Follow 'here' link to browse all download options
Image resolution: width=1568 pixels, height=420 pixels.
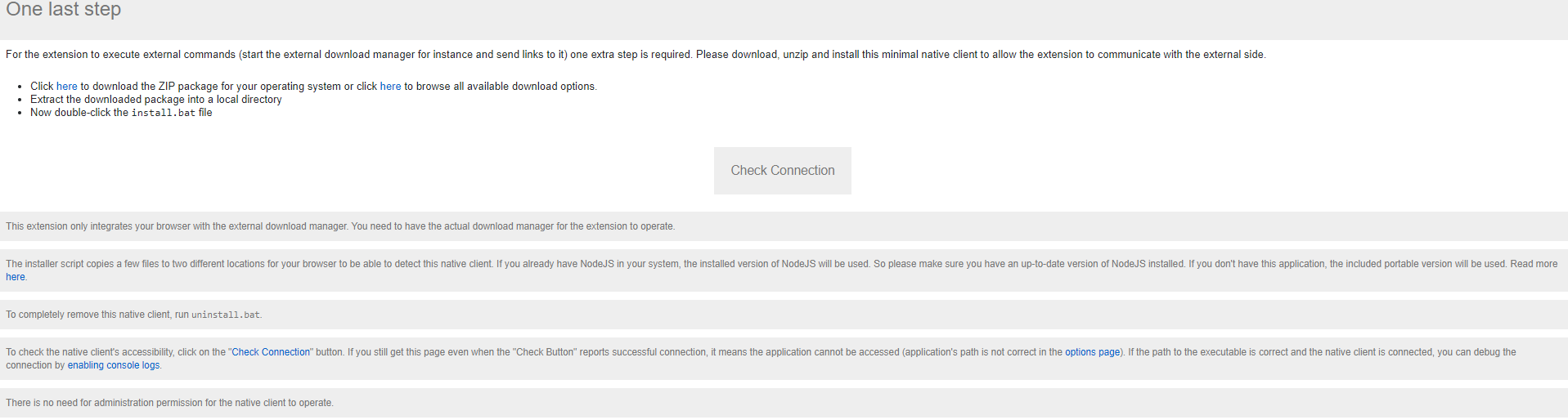(390, 87)
